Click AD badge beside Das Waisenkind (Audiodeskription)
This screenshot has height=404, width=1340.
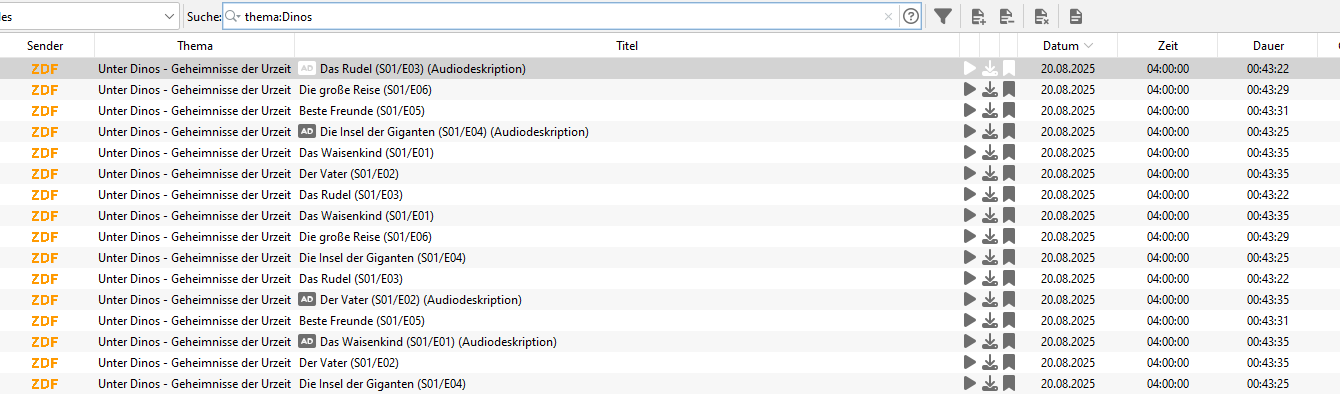307,342
